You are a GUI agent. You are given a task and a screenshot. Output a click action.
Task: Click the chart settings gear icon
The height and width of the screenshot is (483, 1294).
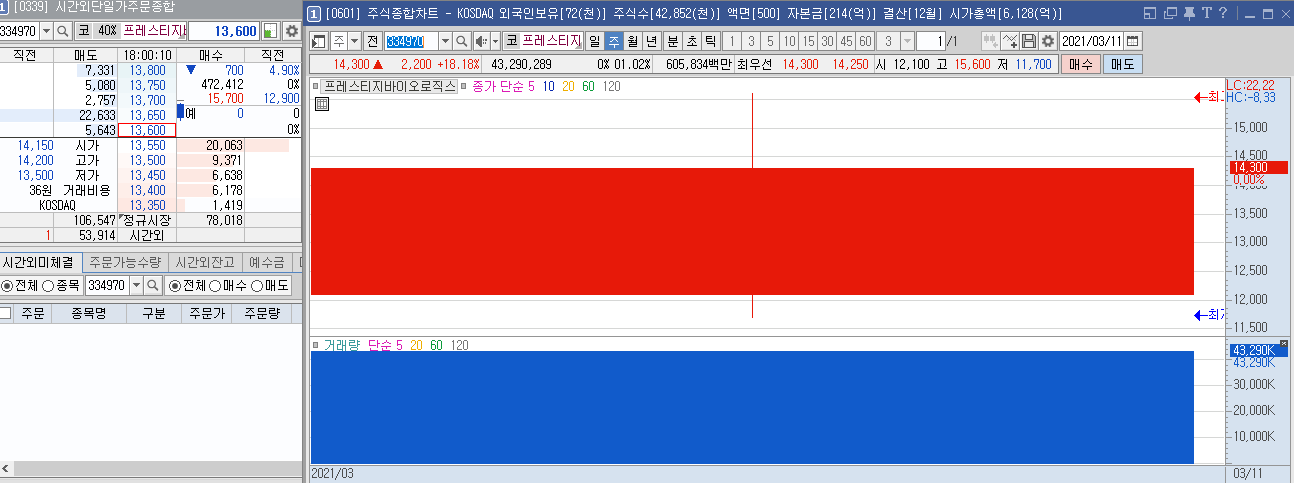tap(1047, 41)
